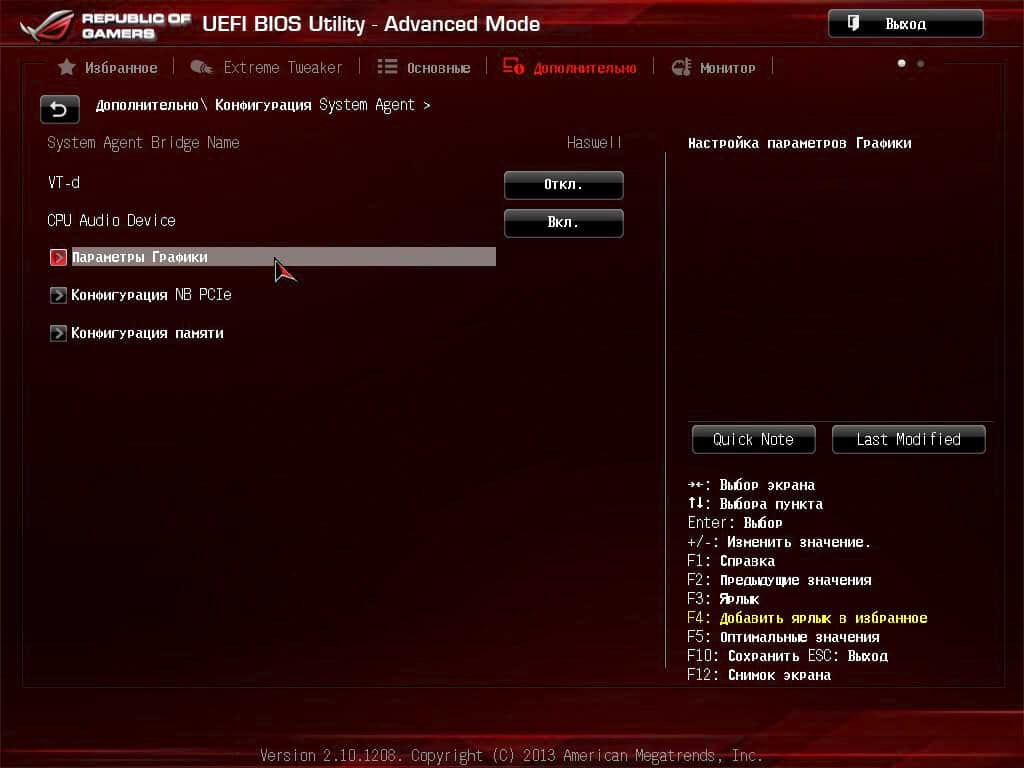1024x768 pixels.
Task: Click Выбор экрана hint text
Action: [x=767, y=485]
